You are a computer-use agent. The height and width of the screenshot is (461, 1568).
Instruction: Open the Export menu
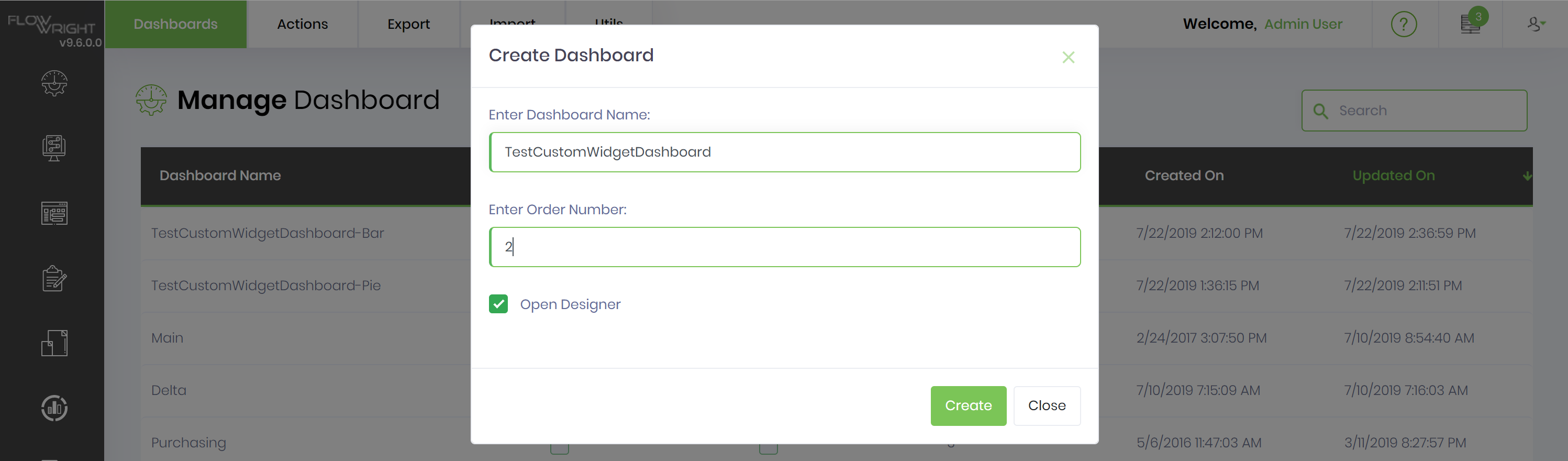click(408, 24)
